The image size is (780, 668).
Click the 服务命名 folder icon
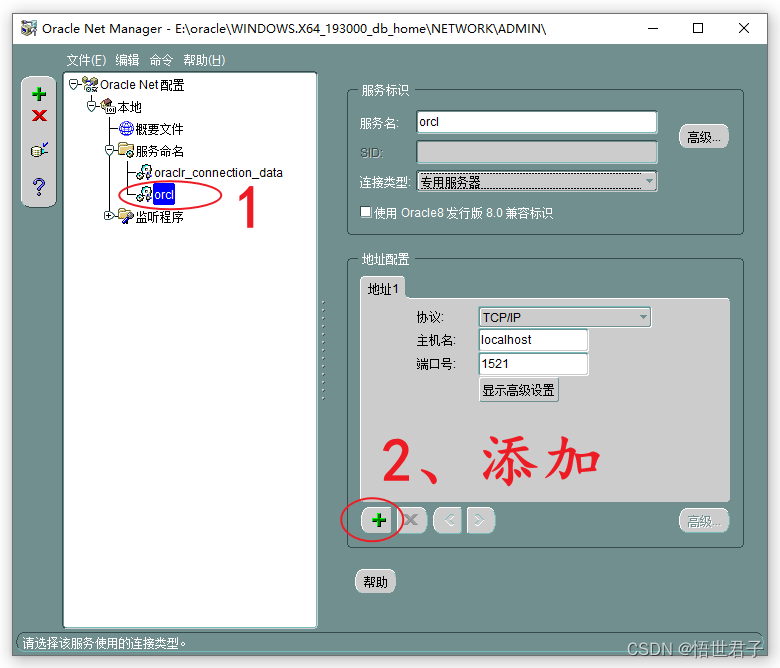(126, 150)
